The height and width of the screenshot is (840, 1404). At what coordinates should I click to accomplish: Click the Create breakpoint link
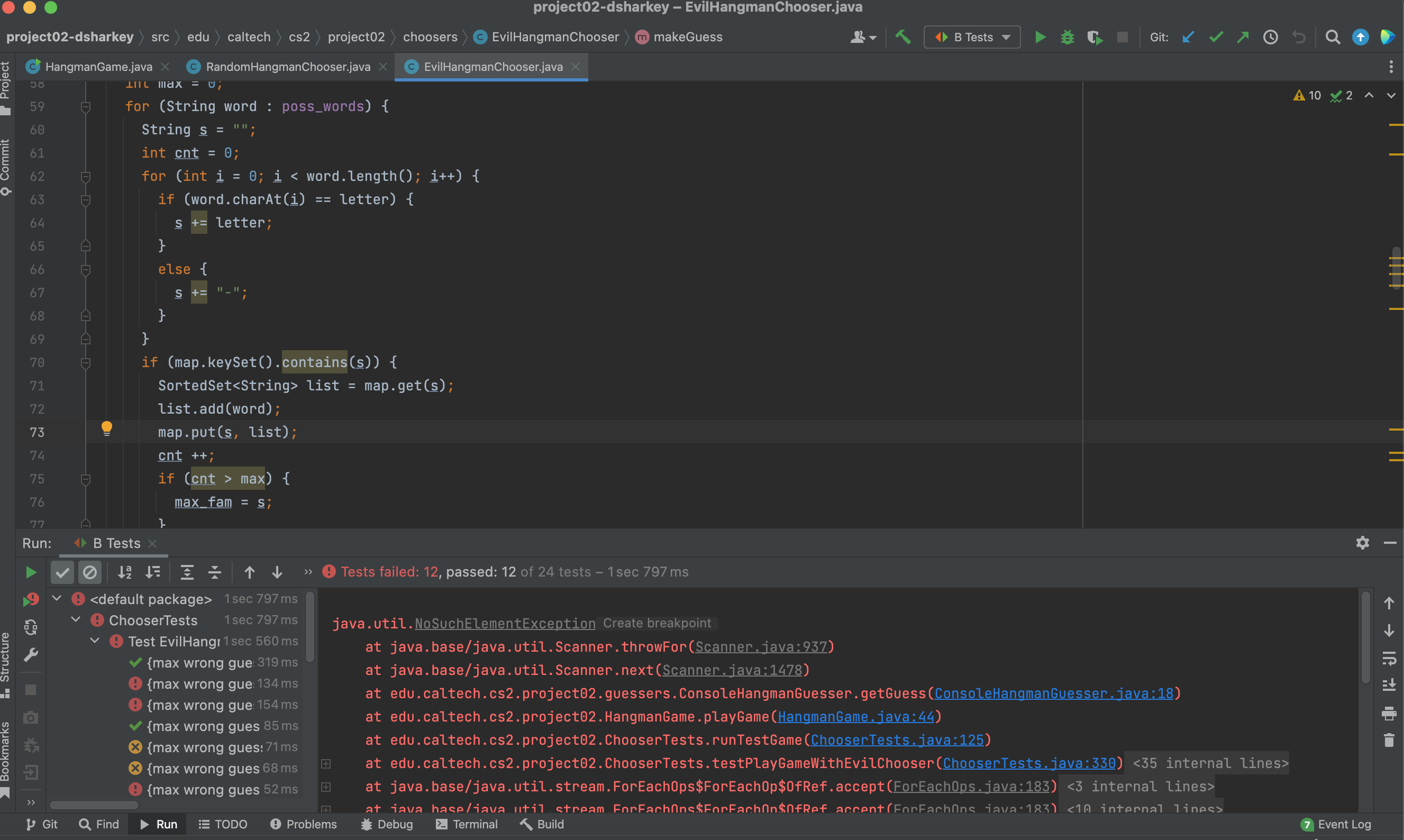[657, 623]
